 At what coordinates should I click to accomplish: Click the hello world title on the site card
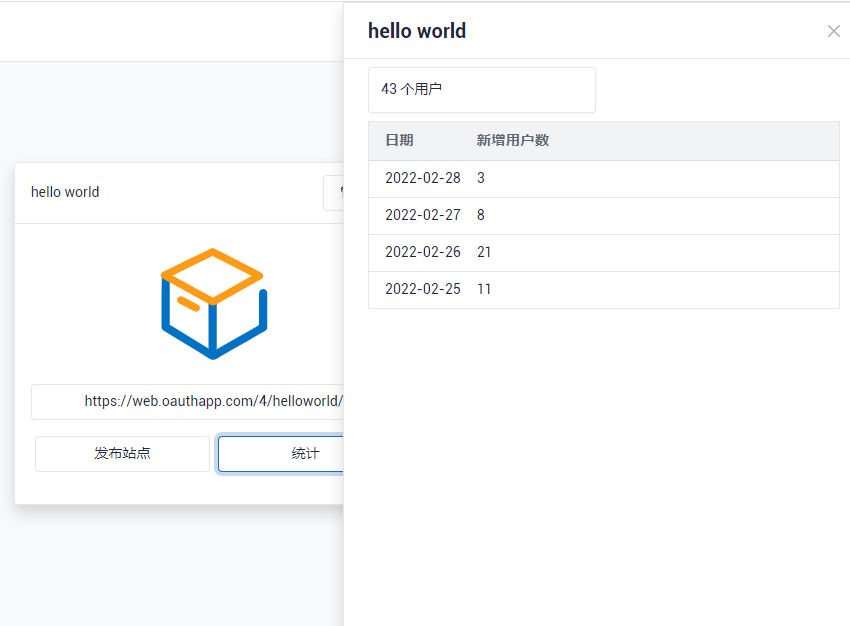(x=65, y=192)
